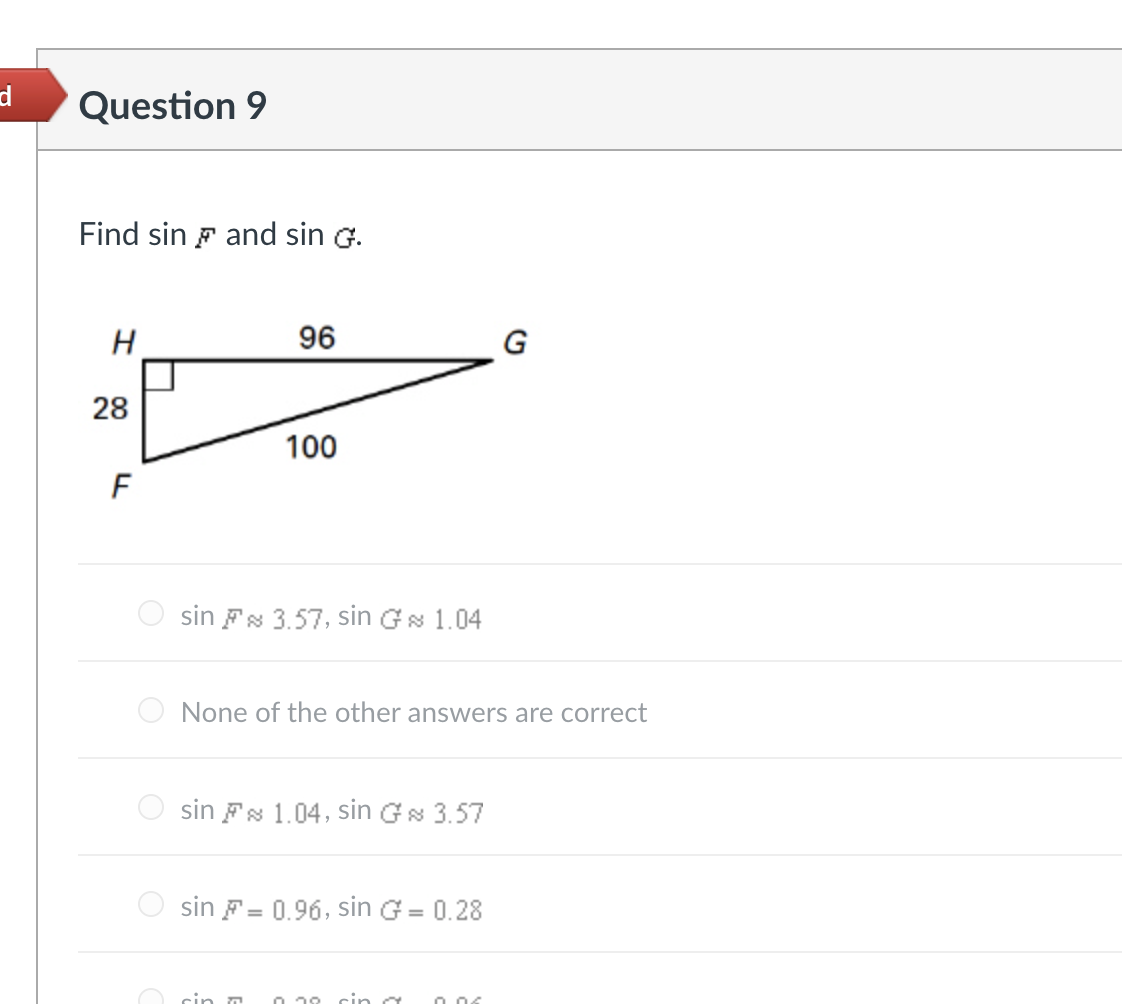Click the right-angle square marker at vertex H
This screenshot has height=1004, width=1122.
click(x=158, y=376)
